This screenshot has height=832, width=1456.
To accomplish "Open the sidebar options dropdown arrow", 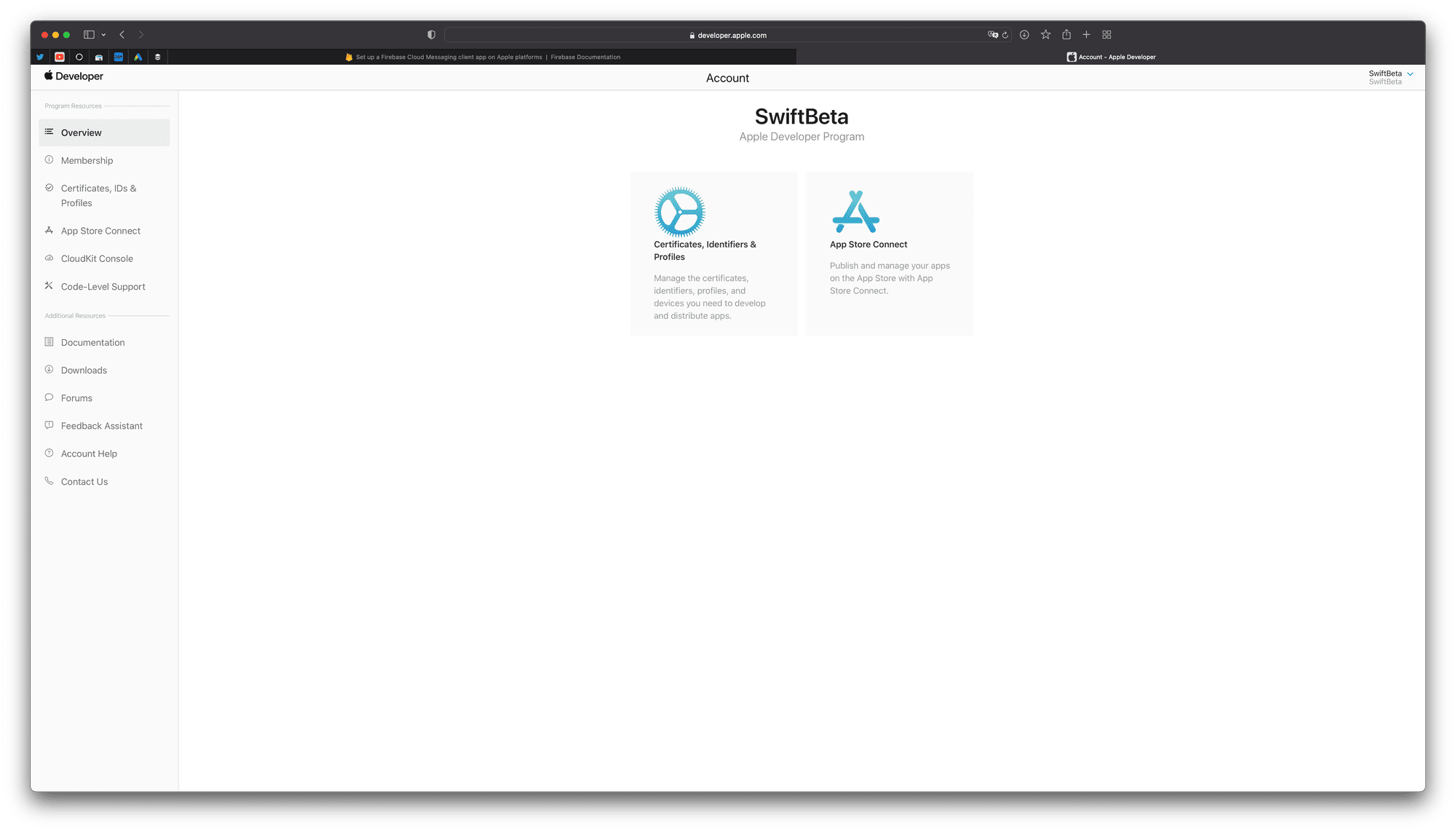I will [103, 35].
